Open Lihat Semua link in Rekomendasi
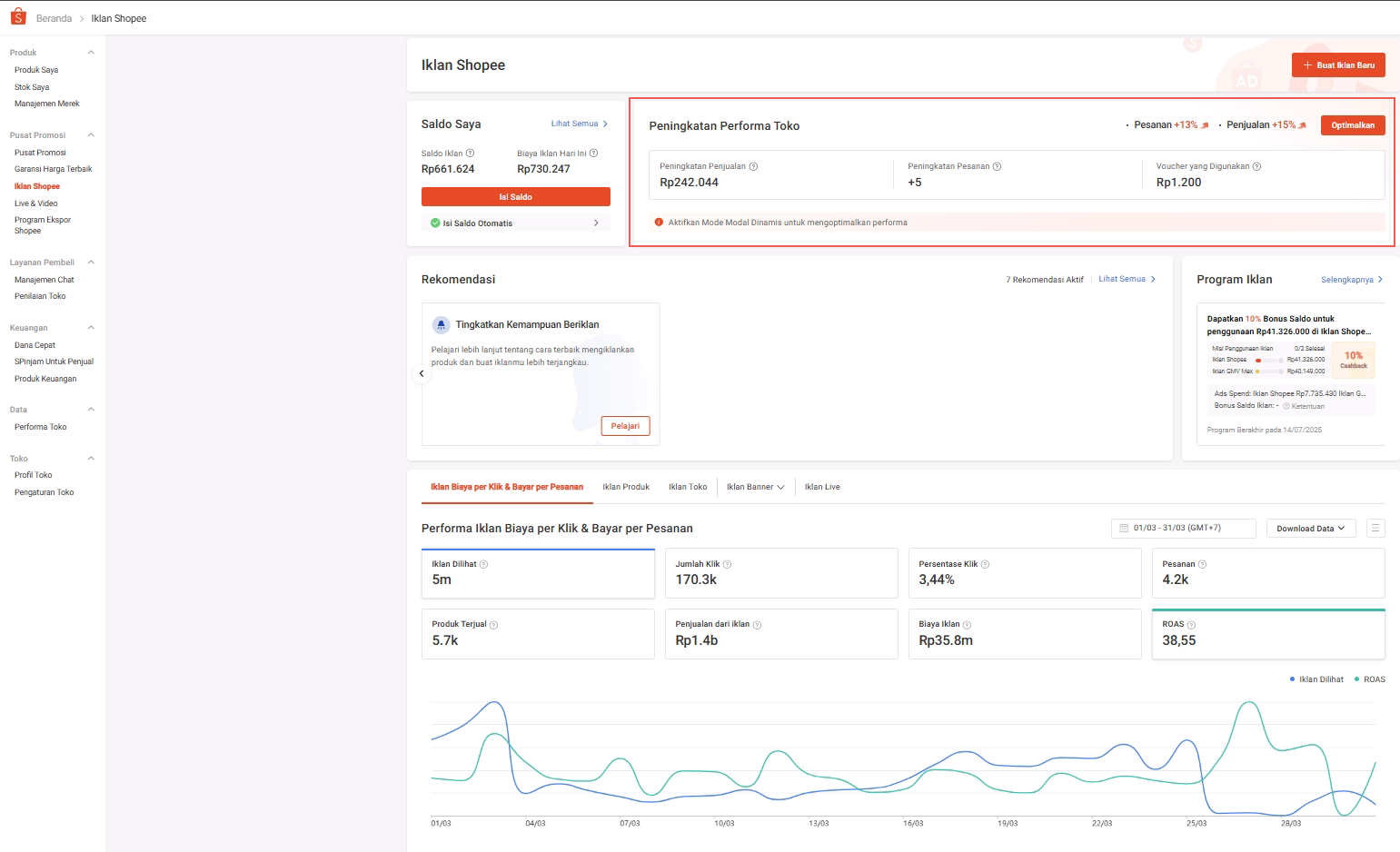Screen dimensions: 1400x852 point(1127,279)
